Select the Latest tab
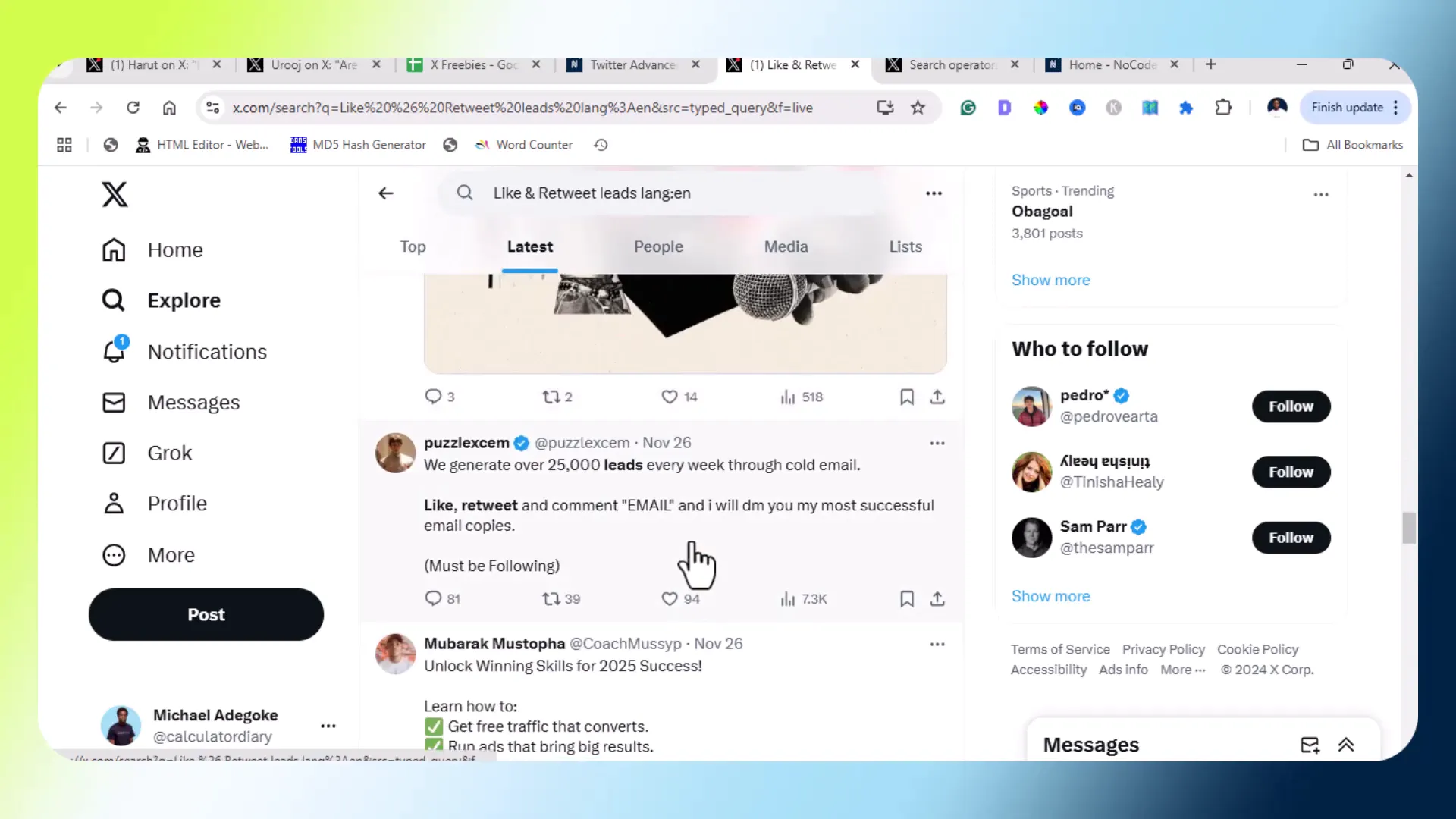This screenshot has height=819, width=1456. (529, 246)
